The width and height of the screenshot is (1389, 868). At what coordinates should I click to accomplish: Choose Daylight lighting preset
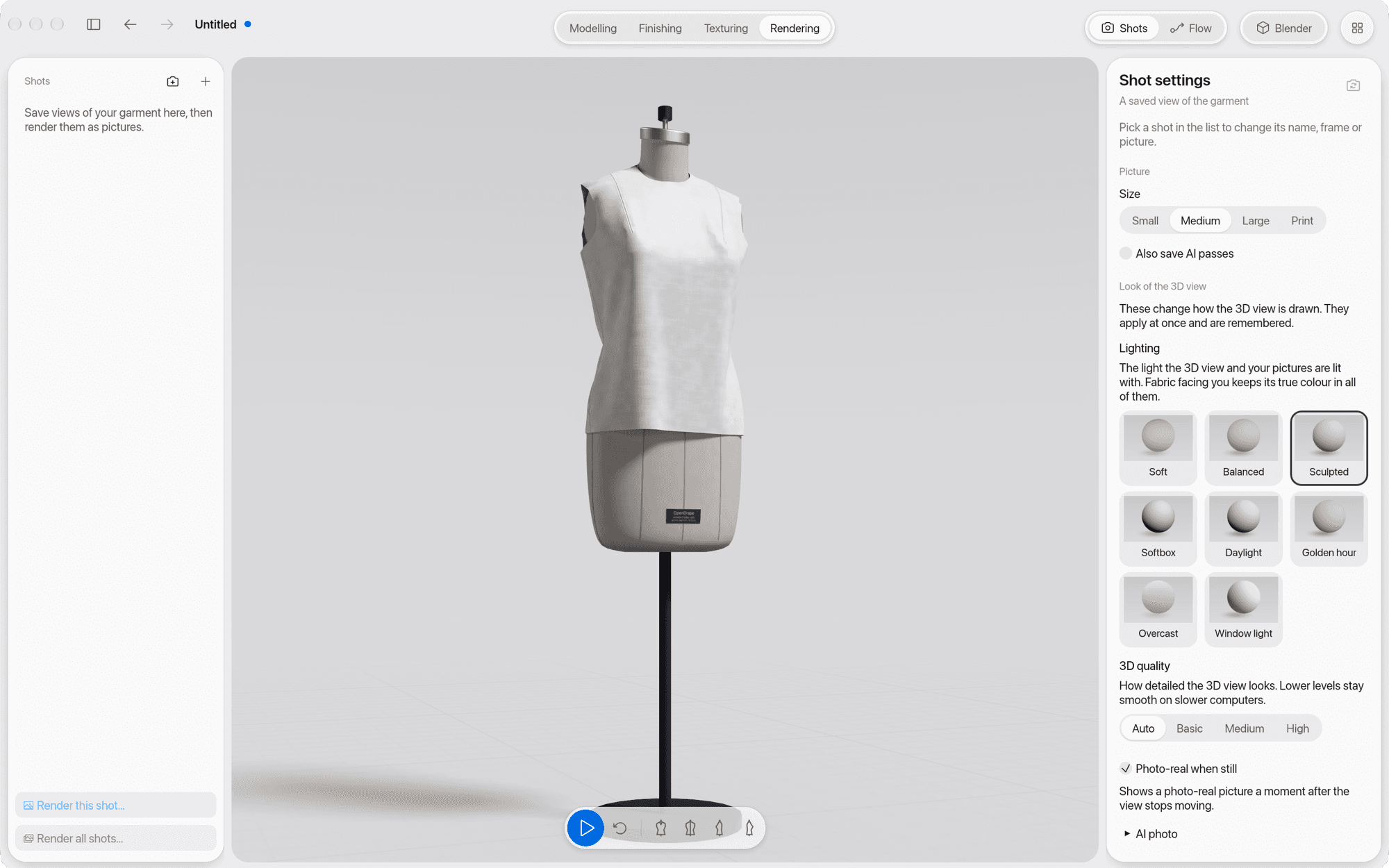click(x=1243, y=528)
